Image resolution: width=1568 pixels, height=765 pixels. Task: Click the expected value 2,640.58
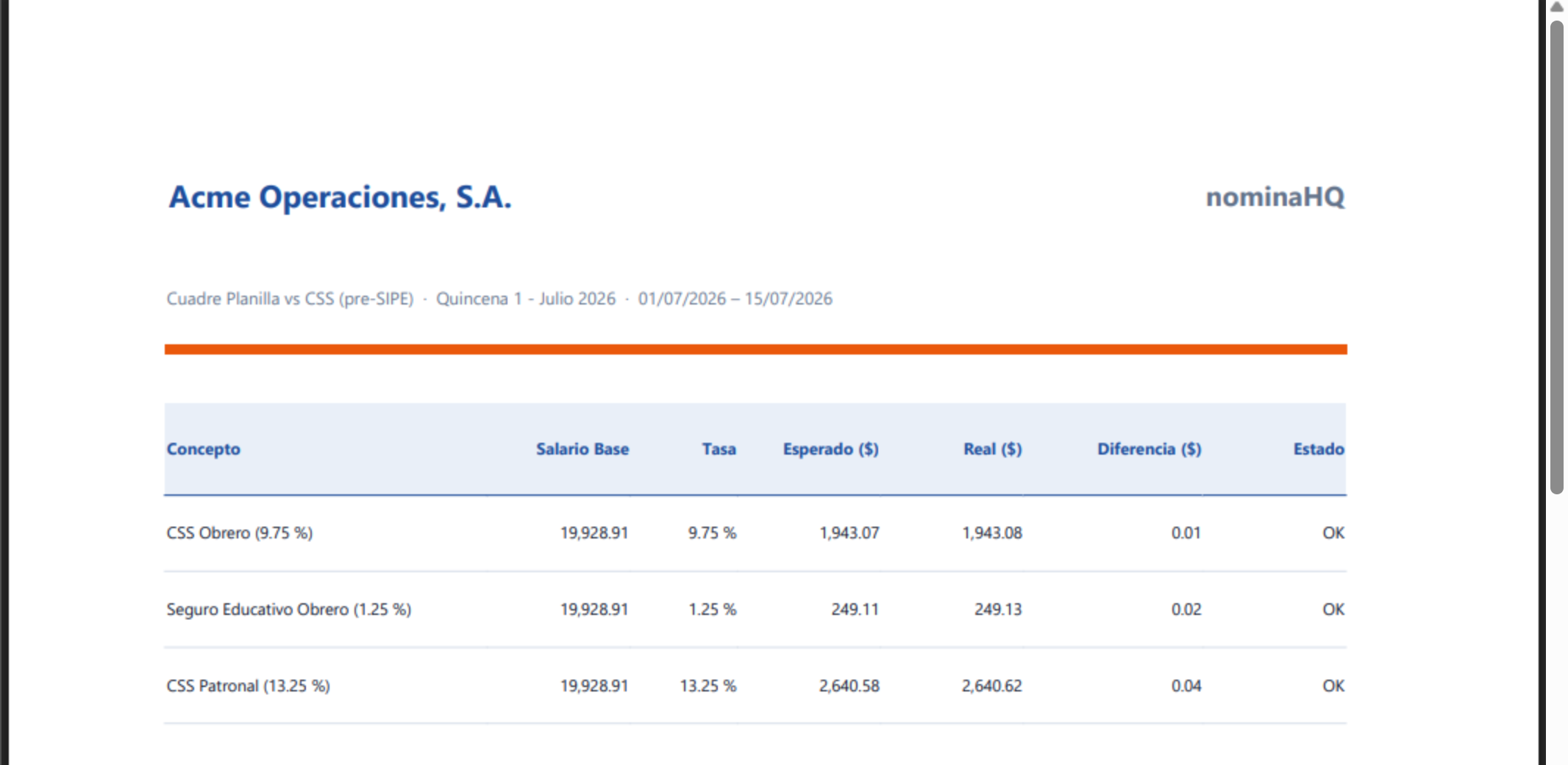click(849, 686)
